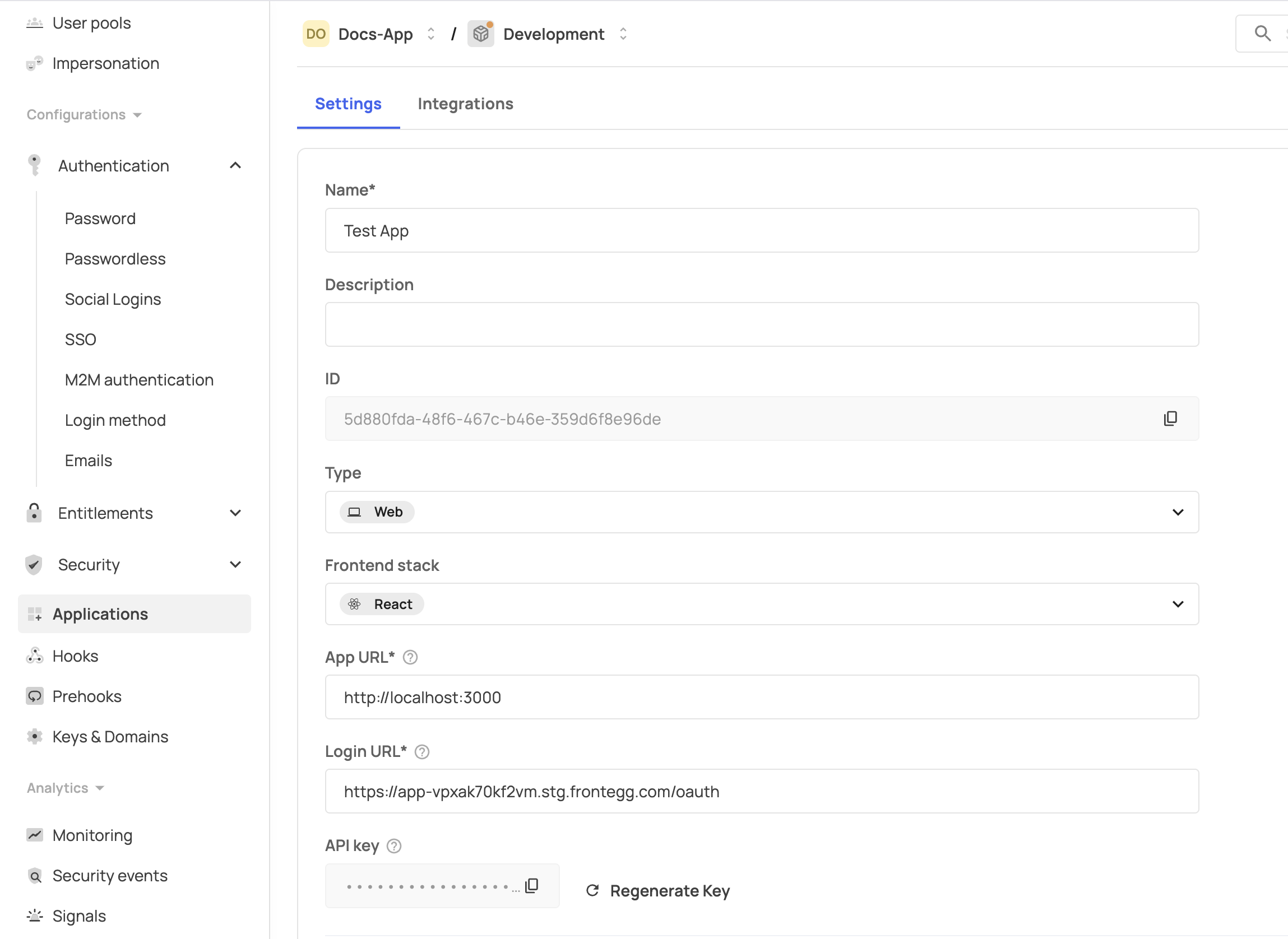Click App URL help question icon
This screenshot has width=1288, height=939.
[410, 658]
